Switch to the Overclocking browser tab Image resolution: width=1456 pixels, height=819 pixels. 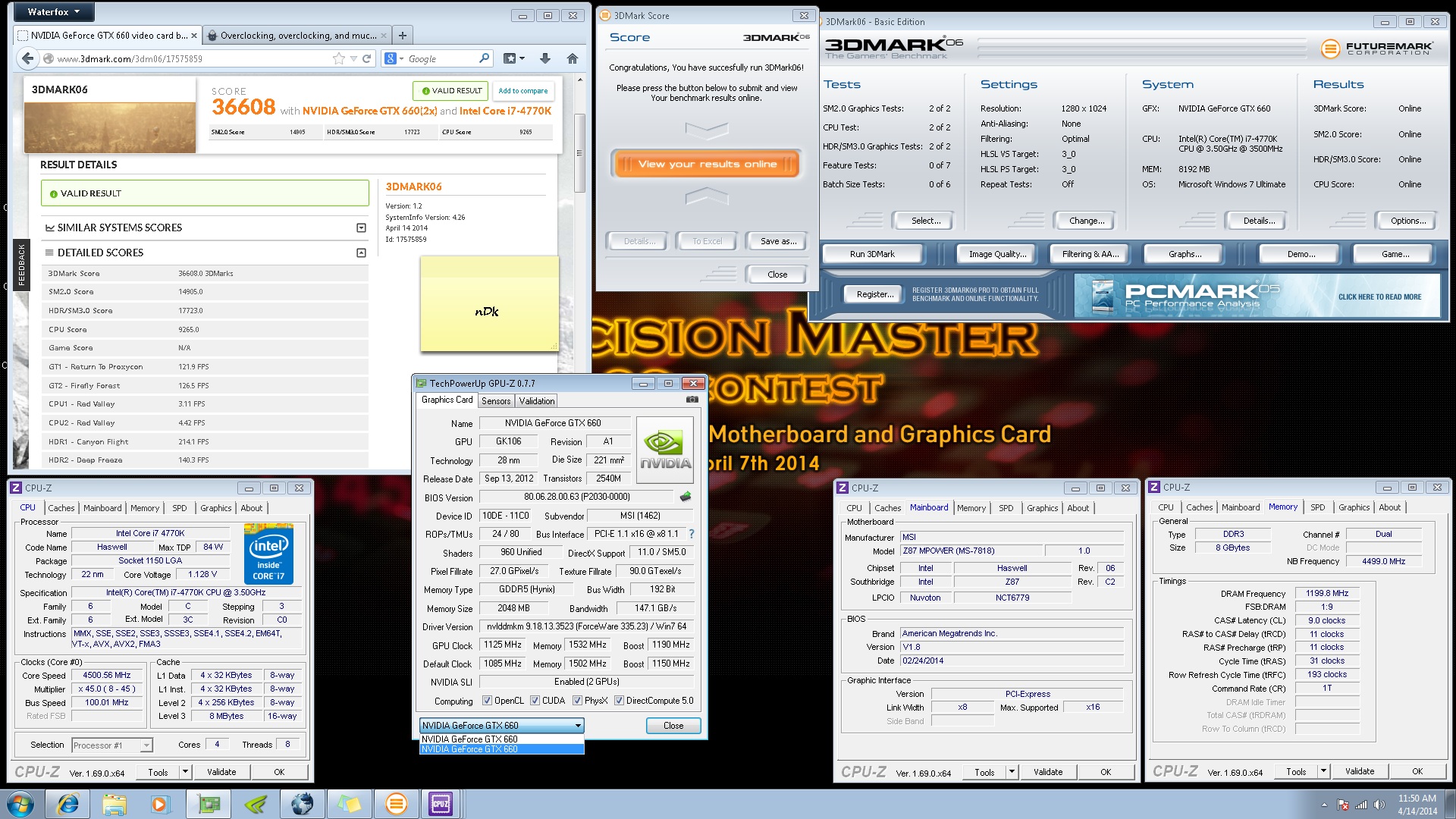(x=299, y=35)
